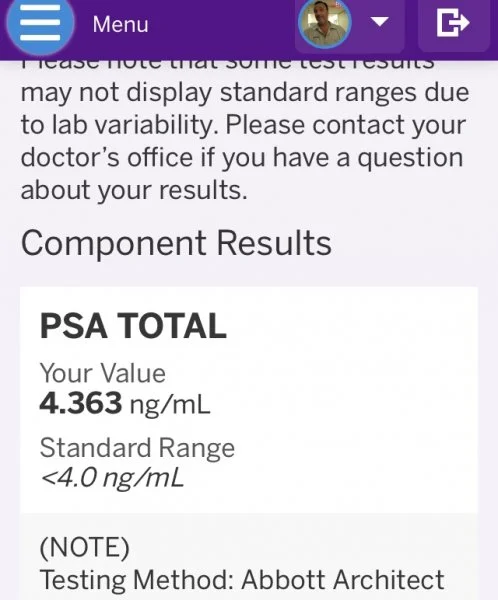Click the <4.0 ng/mL range text
The height and width of the screenshot is (600, 498).
pyautogui.click(x=112, y=478)
